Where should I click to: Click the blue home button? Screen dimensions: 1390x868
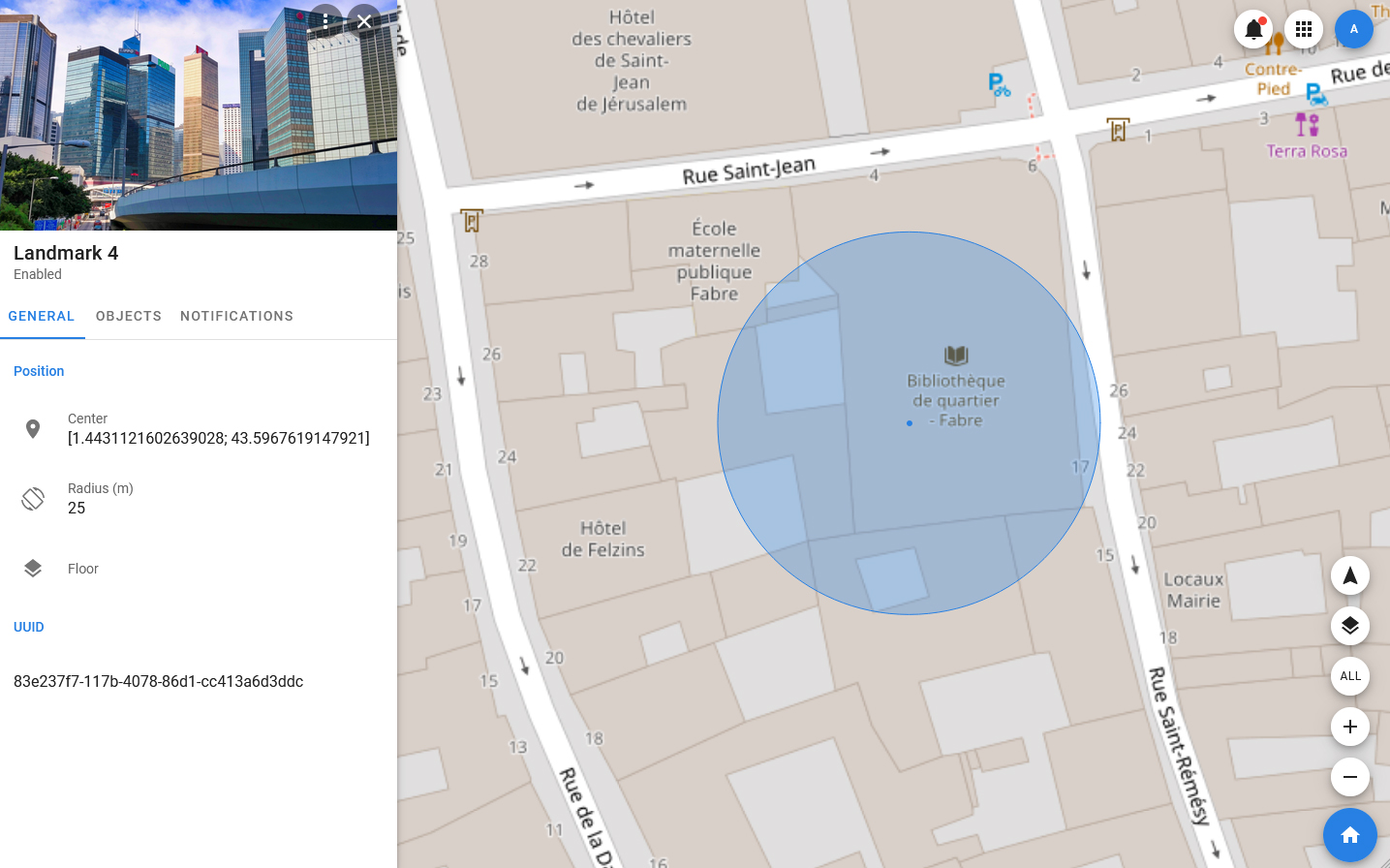pos(1349,835)
